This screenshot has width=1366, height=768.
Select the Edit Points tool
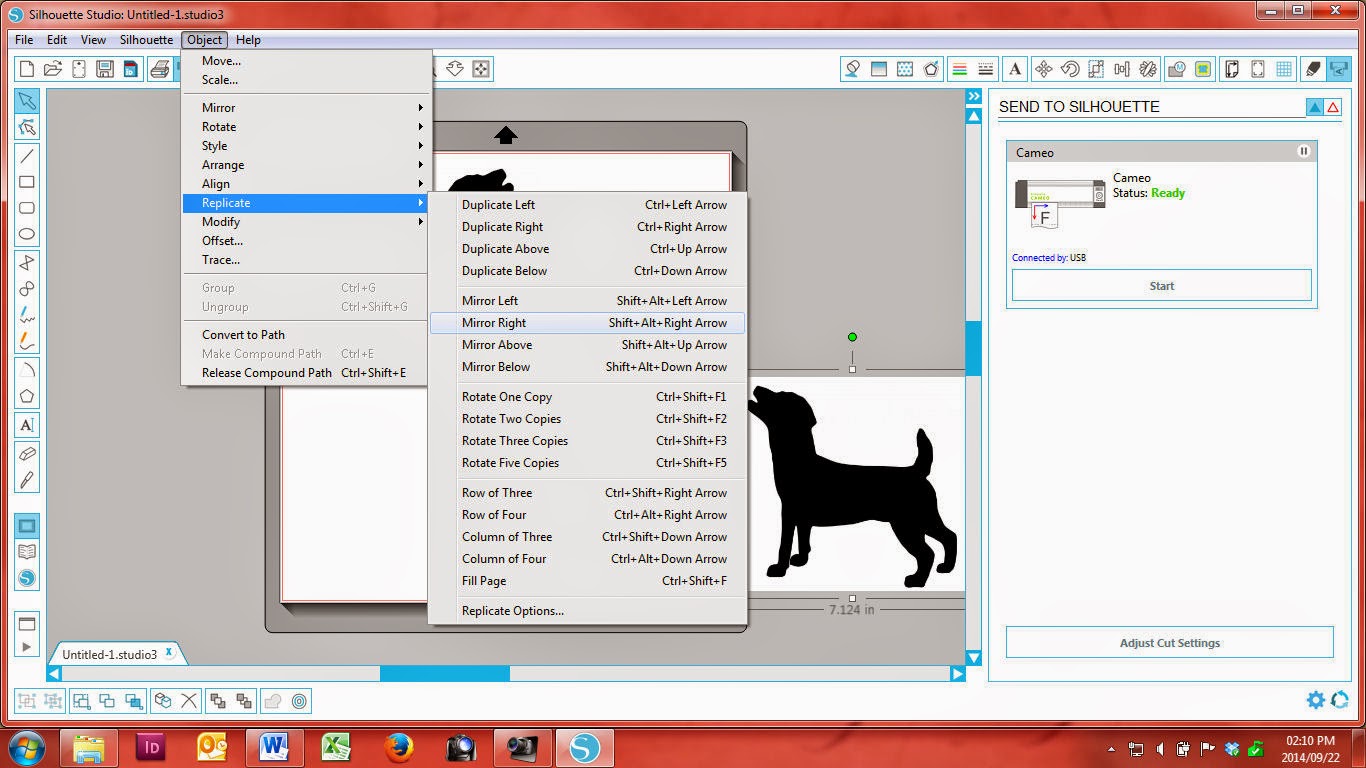pyautogui.click(x=27, y=127)
